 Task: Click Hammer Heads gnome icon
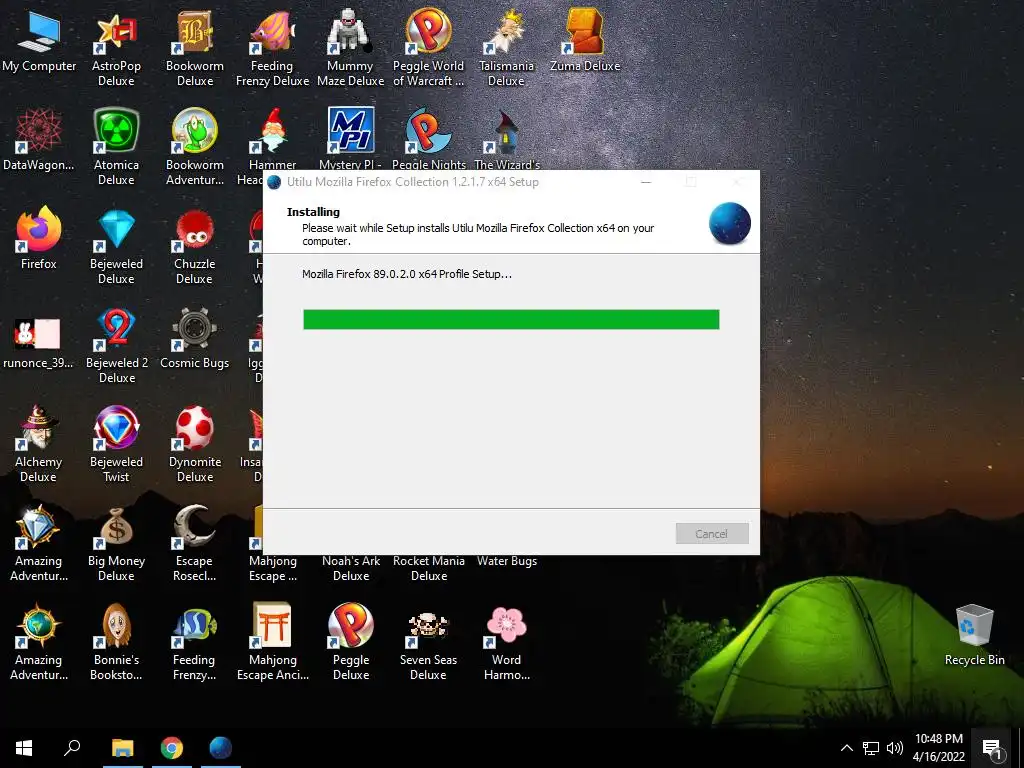pyautogui.click(x=273, y=131)
